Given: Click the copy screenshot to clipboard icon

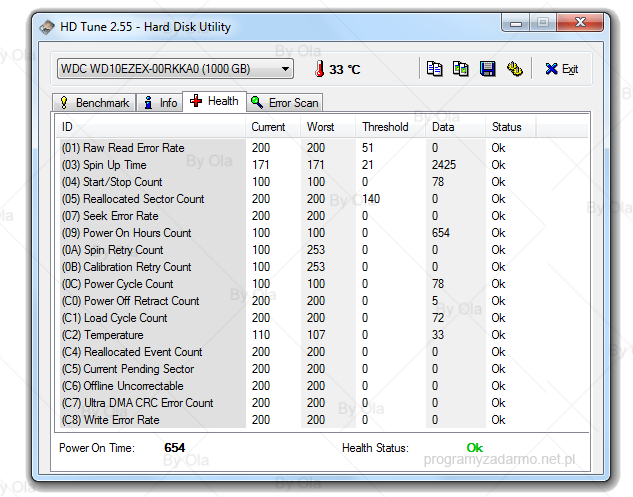Looking at the screenshot, I should (x=461, y=69).
